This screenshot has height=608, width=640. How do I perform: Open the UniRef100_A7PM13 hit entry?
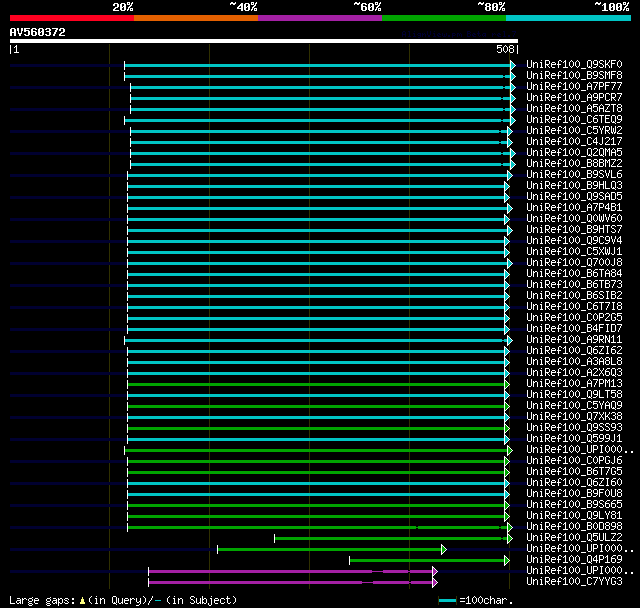point(574,383)
